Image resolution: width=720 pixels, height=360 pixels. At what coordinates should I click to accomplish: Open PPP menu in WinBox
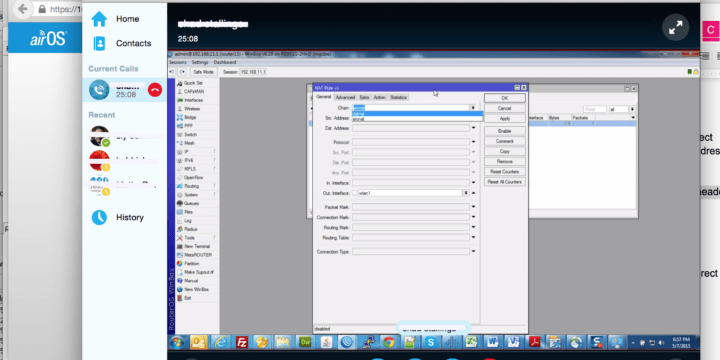pos(188,126)
